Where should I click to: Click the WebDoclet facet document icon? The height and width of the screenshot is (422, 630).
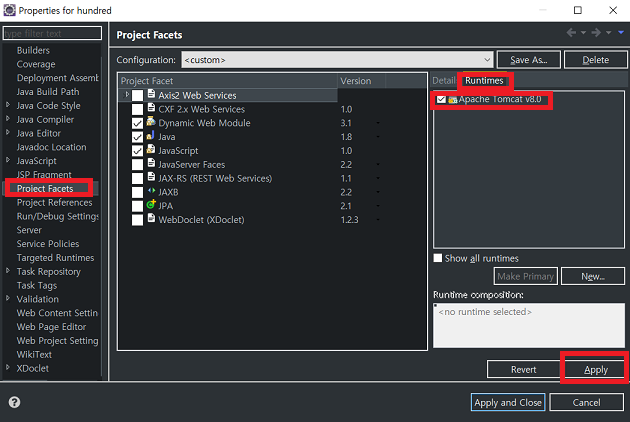click(x=151, y=218)
